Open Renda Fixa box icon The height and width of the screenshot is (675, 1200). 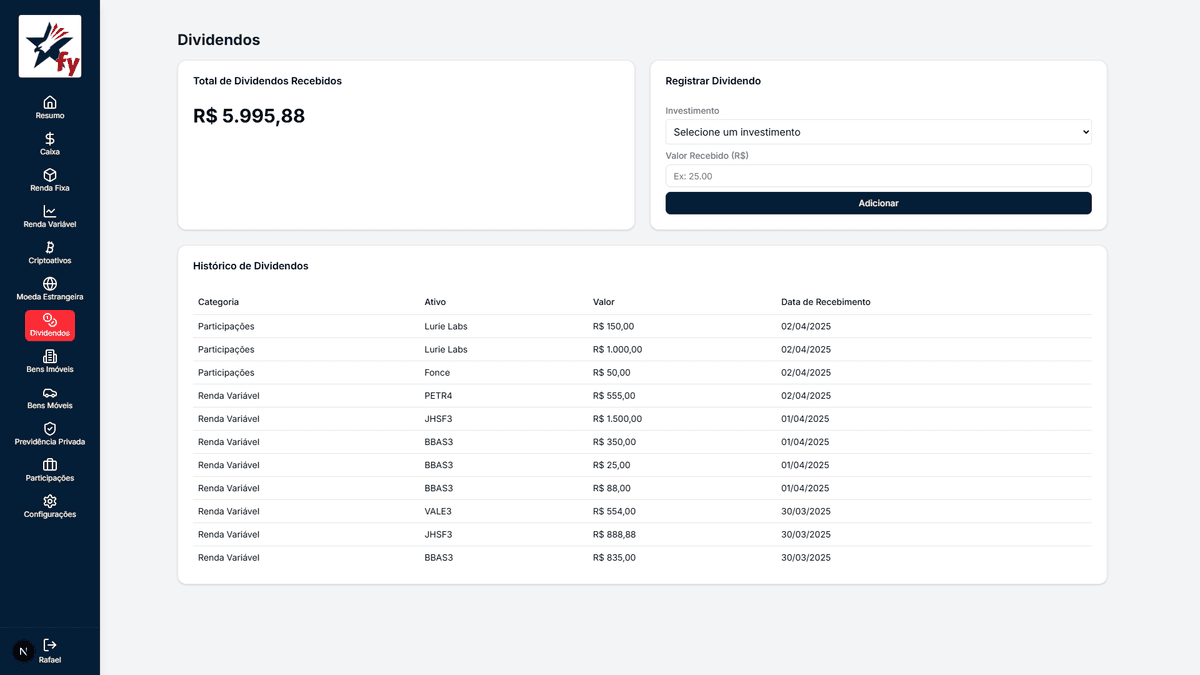tap(50, 175)
